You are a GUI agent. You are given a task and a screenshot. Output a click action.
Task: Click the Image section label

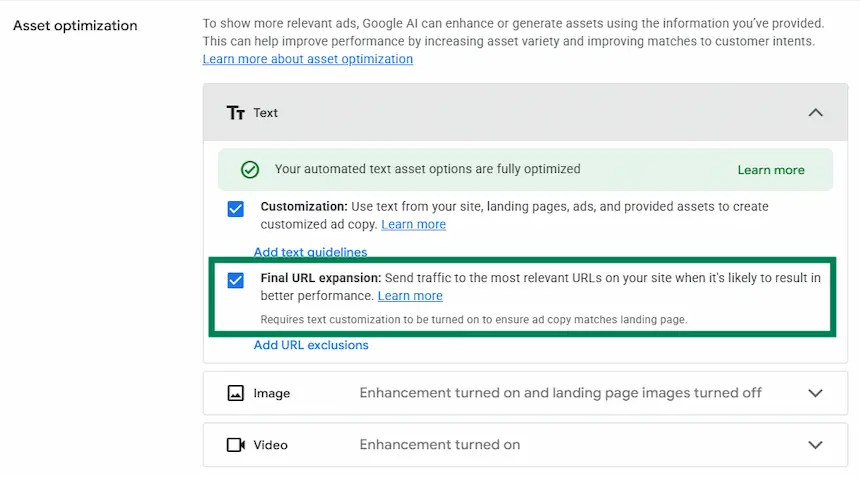pos(271,393)
